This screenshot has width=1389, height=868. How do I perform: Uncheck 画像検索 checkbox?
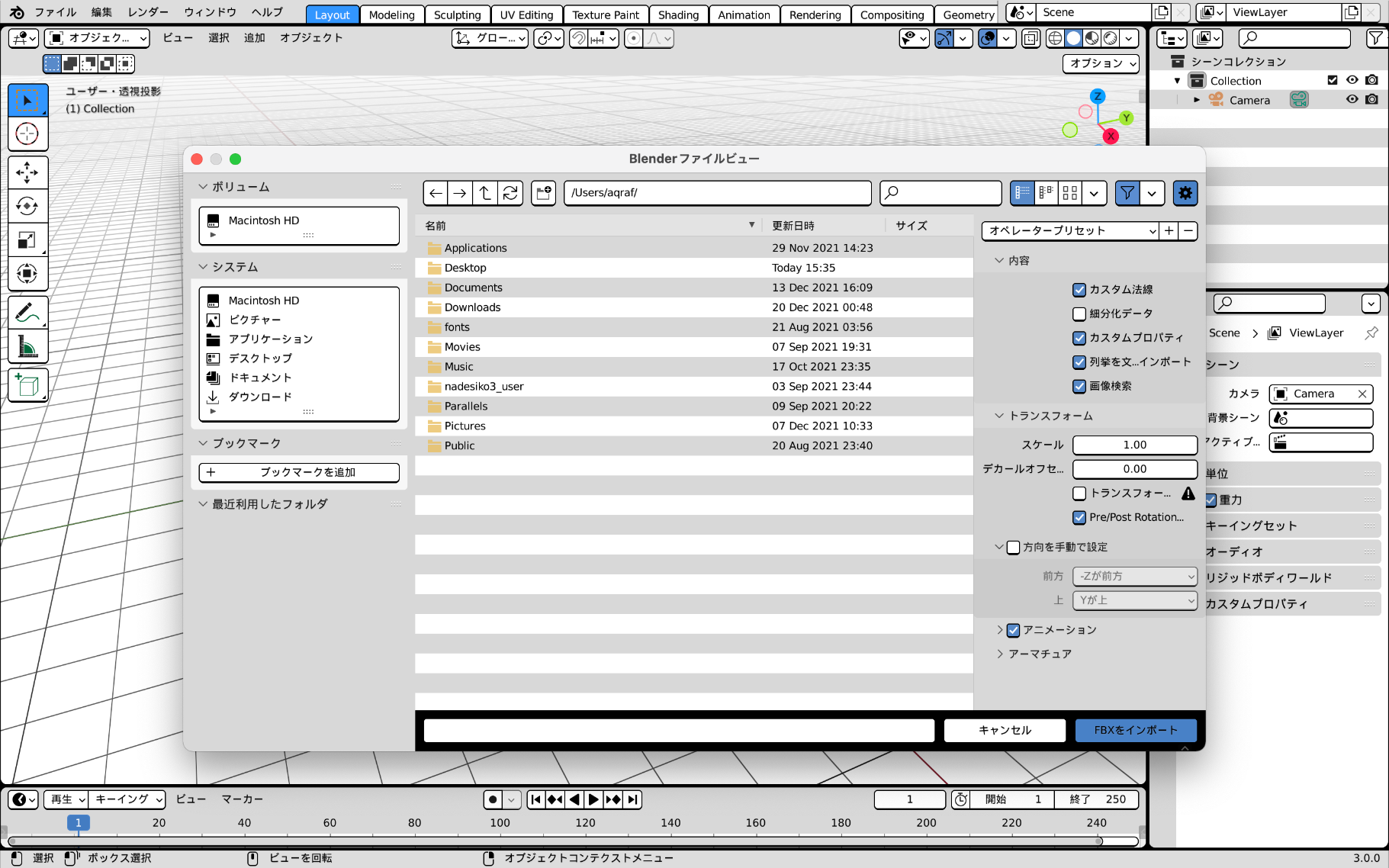[1079, 386]
